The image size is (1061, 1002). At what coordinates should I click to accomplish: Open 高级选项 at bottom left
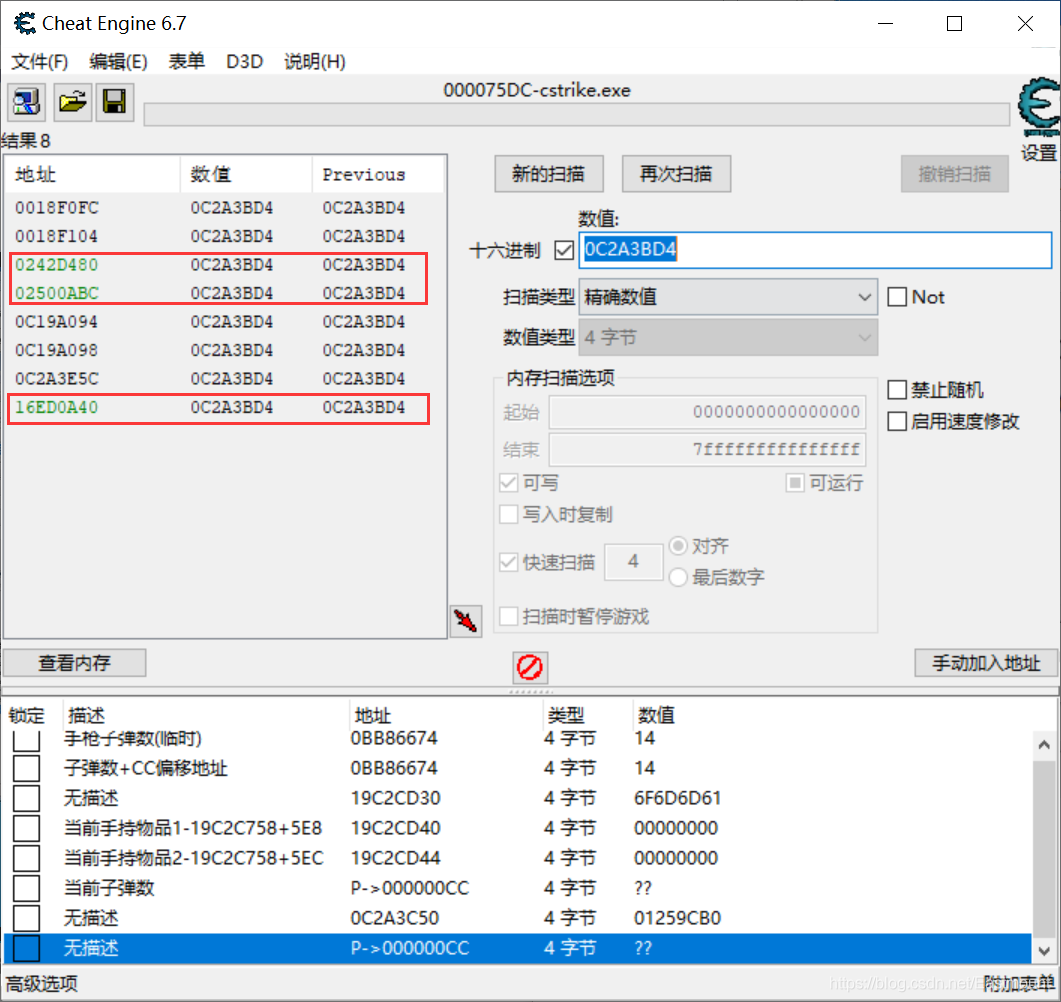(42, 984)
